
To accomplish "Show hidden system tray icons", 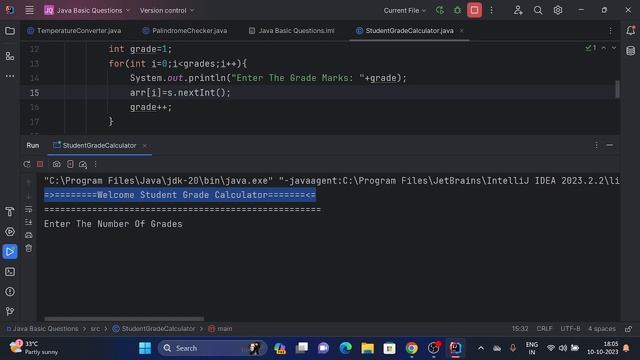I will 481,348.
